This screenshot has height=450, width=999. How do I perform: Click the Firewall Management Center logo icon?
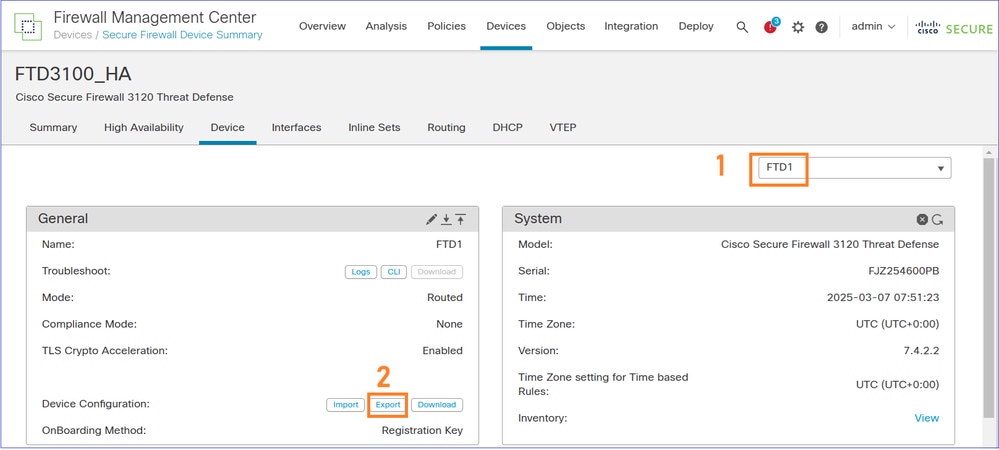click(x=27, y=26)
